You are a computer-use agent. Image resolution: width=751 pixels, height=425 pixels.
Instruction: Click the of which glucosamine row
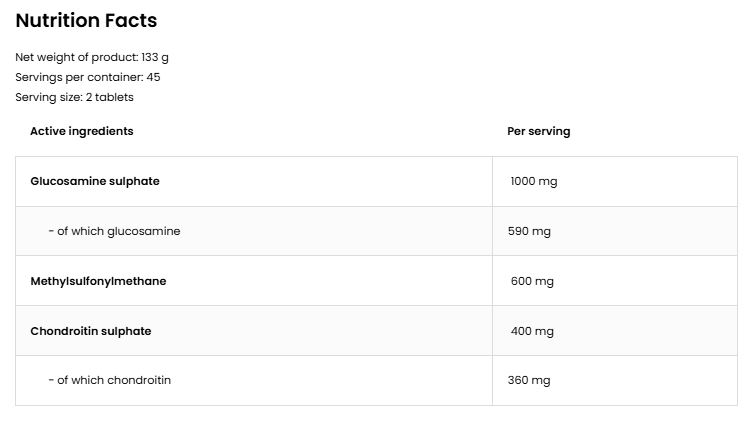[x=376, y=231]
